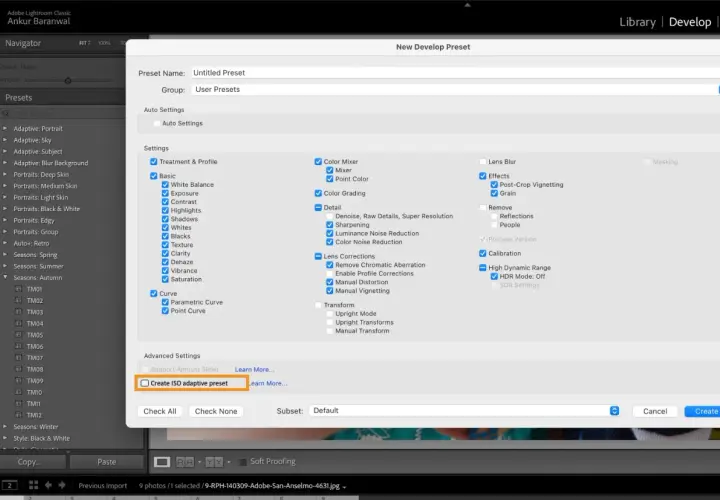
Task: Enable Create ISO adaptive preset checkbox
Action: point(145,383)
